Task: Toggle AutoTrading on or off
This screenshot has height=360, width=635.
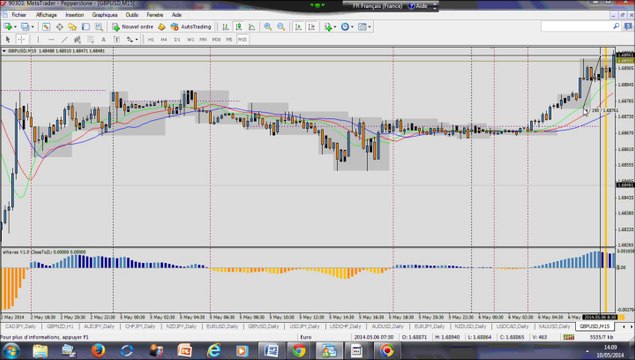Action: (191, 27)
